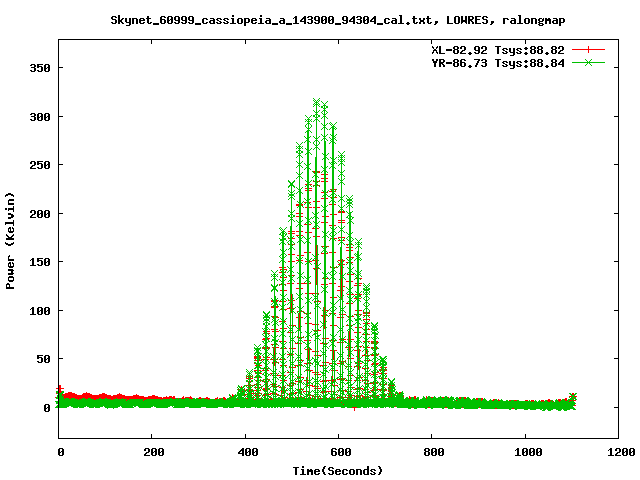Click the 600 tick label on x-axis
This screenshot has width=640, height=480.
click(x=338, y=452)
